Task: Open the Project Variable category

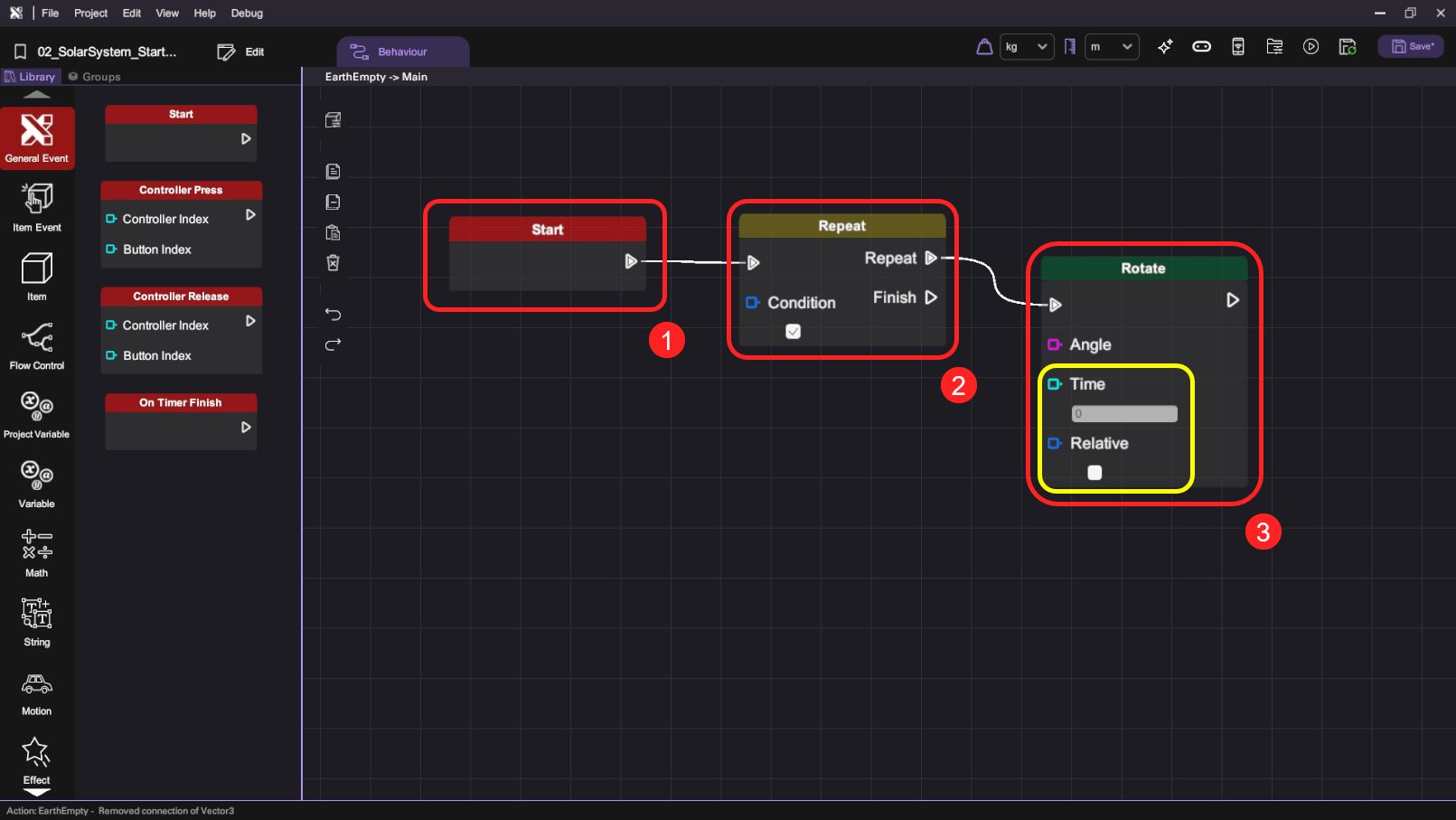Action: (37, 414)
